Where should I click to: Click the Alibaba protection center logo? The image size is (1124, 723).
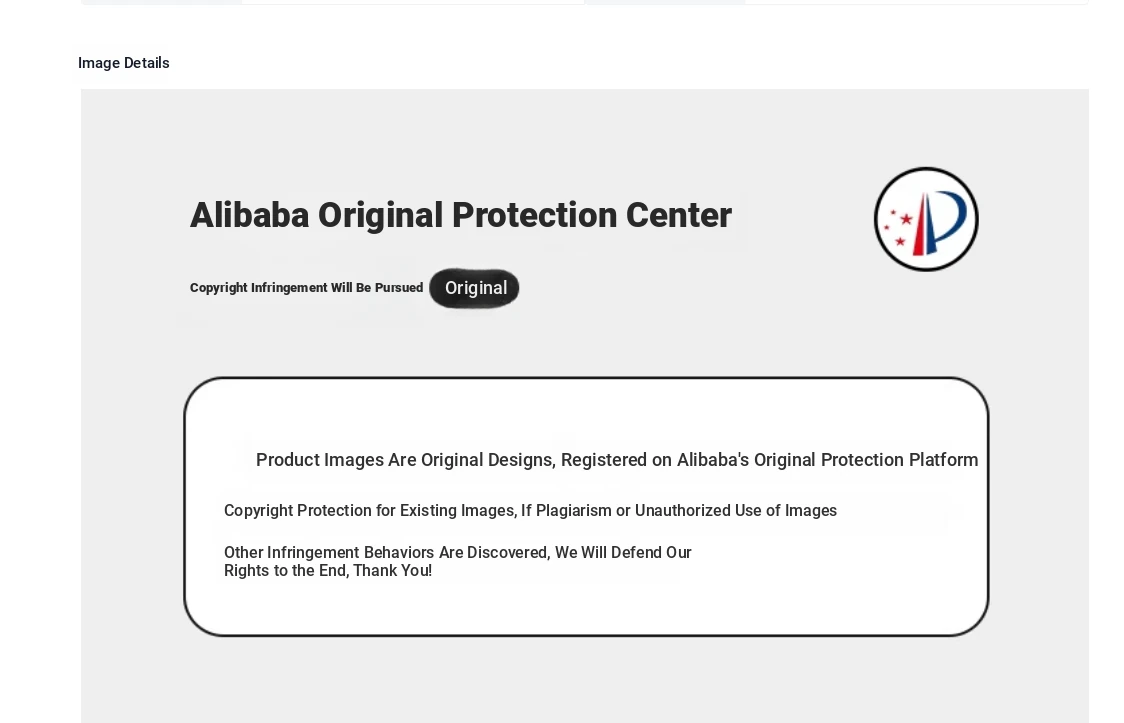pos(926,219)
